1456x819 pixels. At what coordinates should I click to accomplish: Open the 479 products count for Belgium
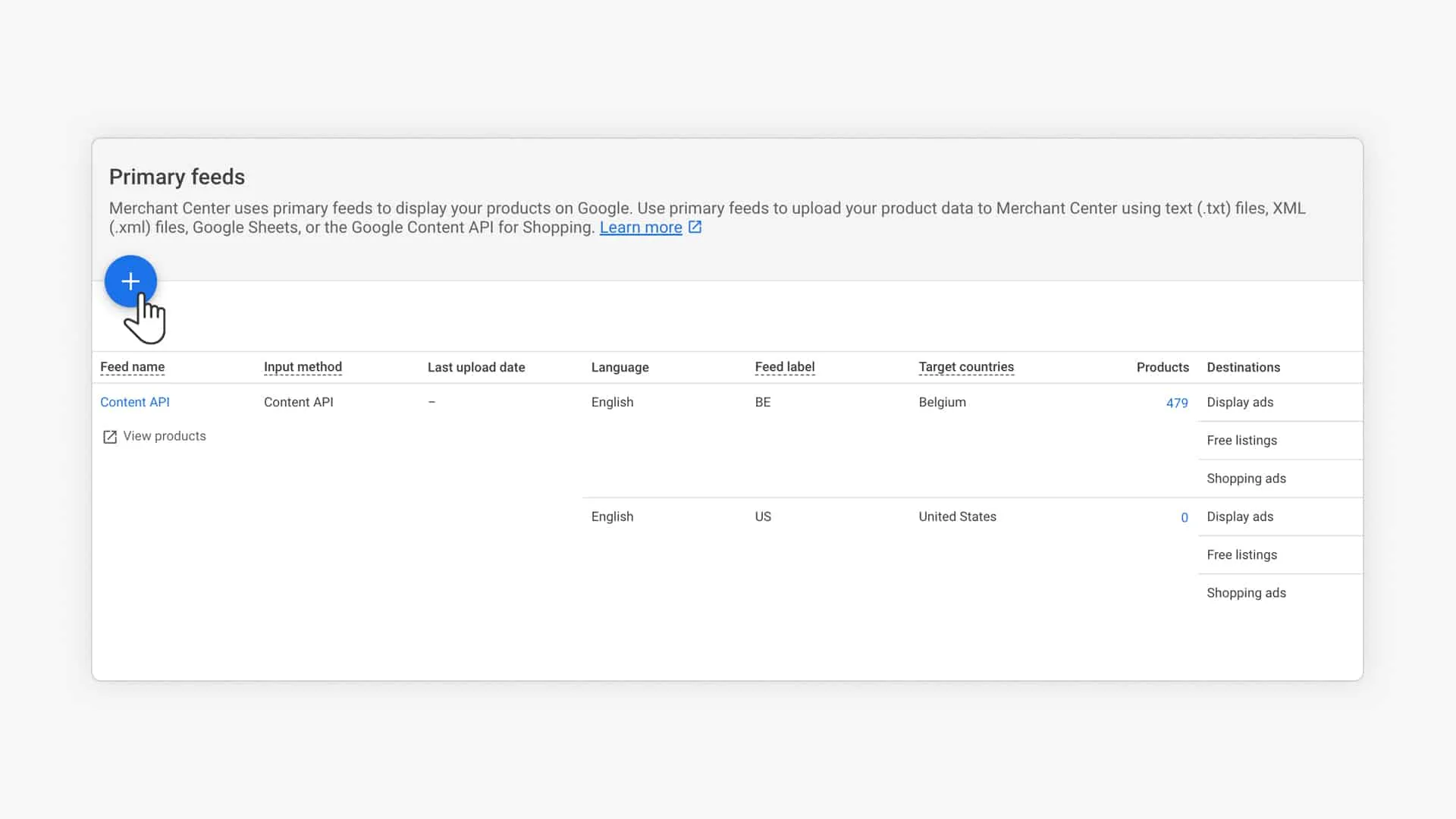pos(1176,403)
